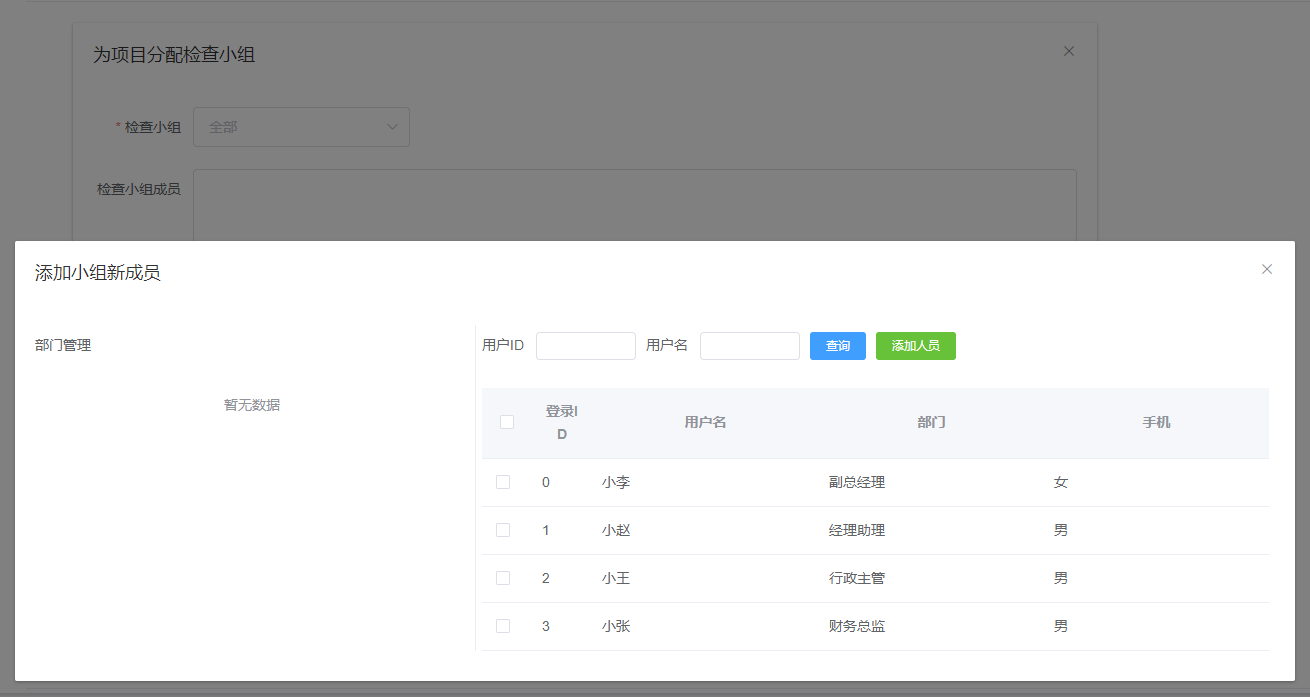The height and width of the screenshot is (697, 1310).
Task: Click the green 添加人员 button
Action: [x=915, y=345]
